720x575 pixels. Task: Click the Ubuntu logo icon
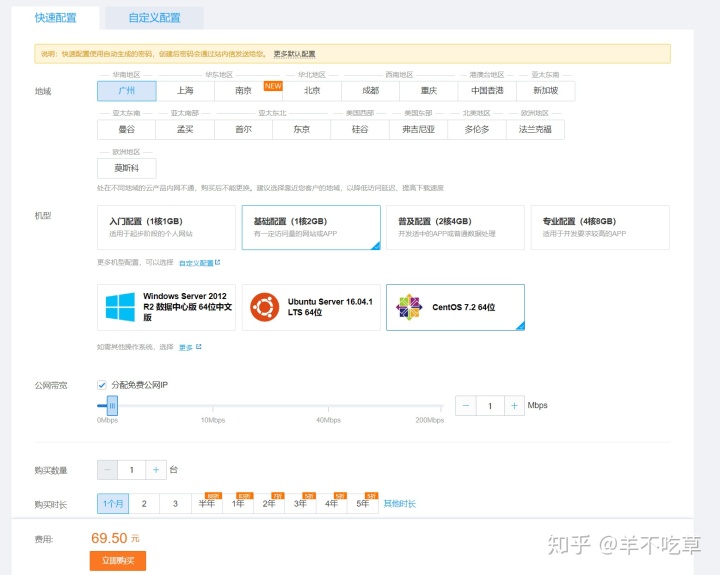click(264, 307)
